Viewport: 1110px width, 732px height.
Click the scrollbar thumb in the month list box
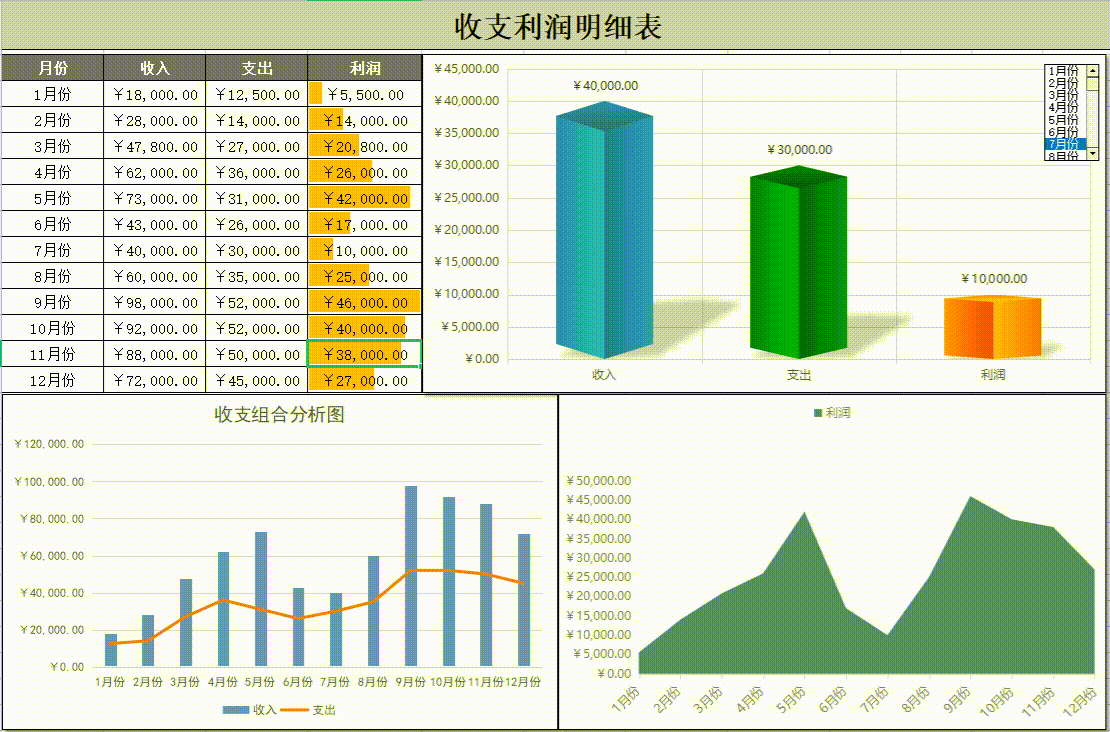(1093, 85)
